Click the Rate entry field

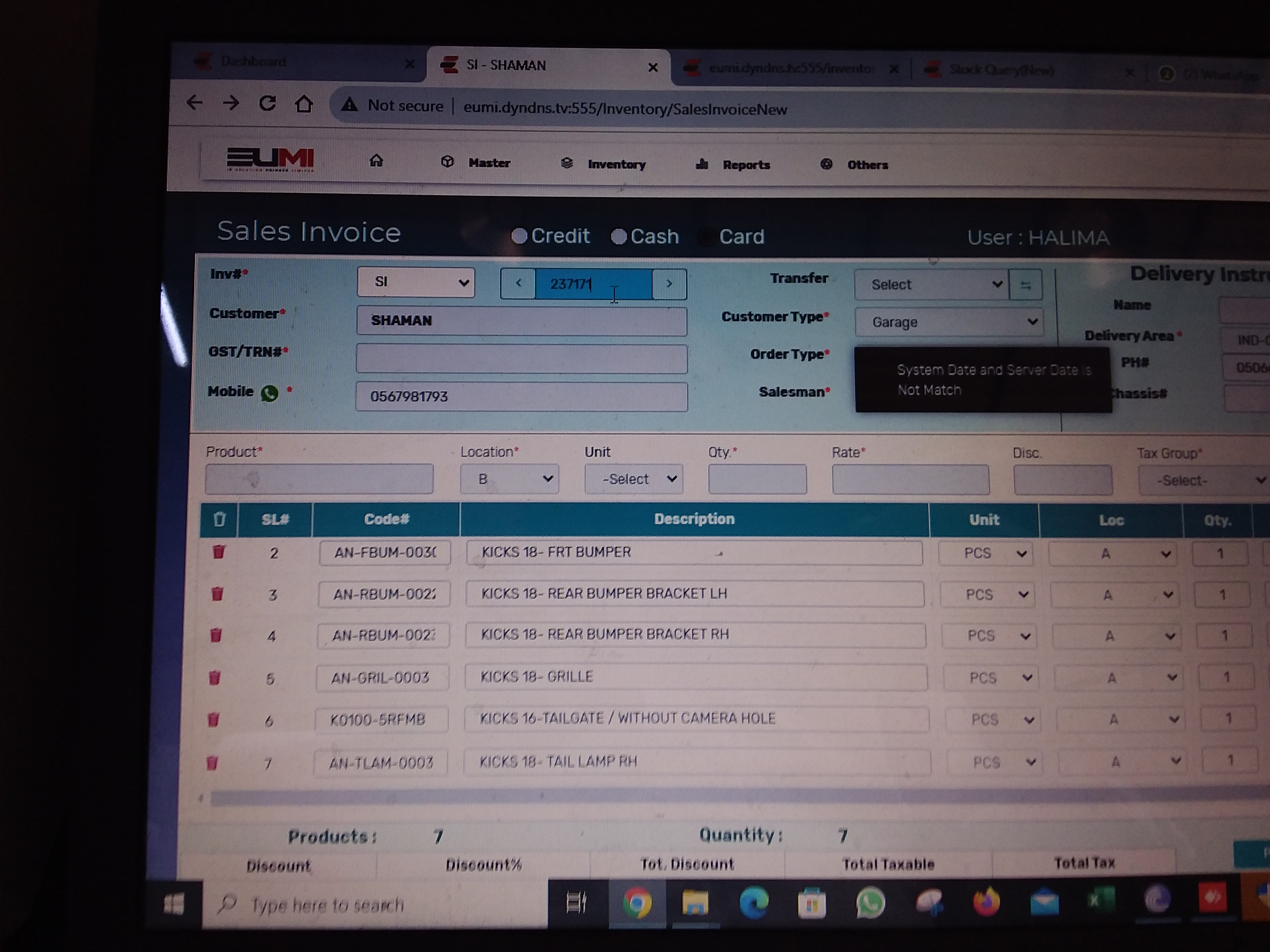(x=910, y=480)
